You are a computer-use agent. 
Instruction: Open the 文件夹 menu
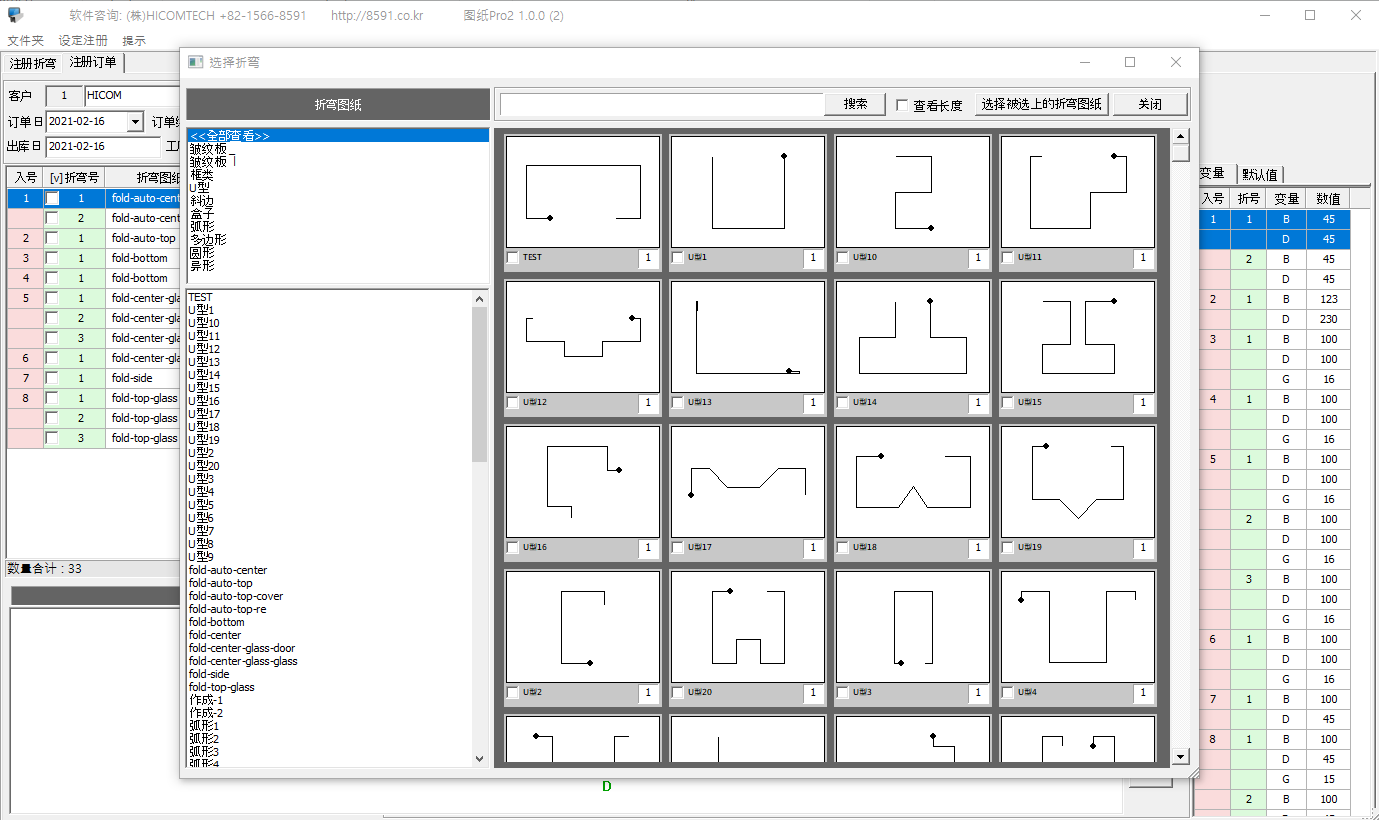[26, 41]
